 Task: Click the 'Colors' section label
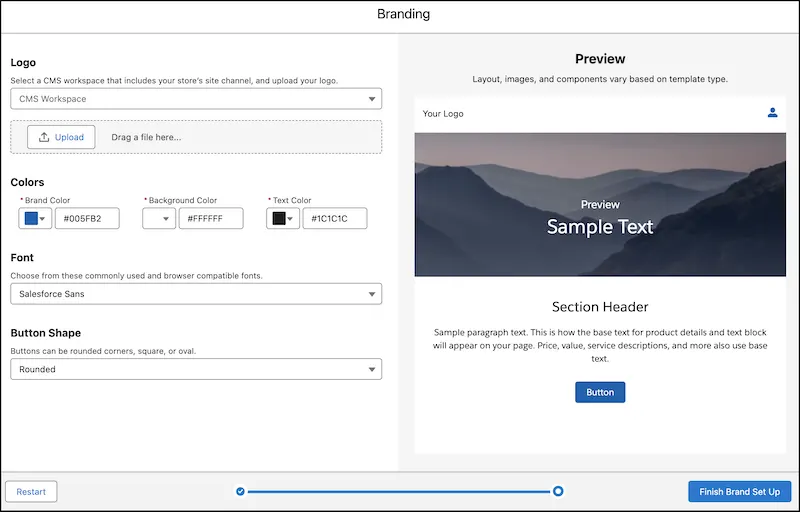pyautogui.click(x=28, y=182)
